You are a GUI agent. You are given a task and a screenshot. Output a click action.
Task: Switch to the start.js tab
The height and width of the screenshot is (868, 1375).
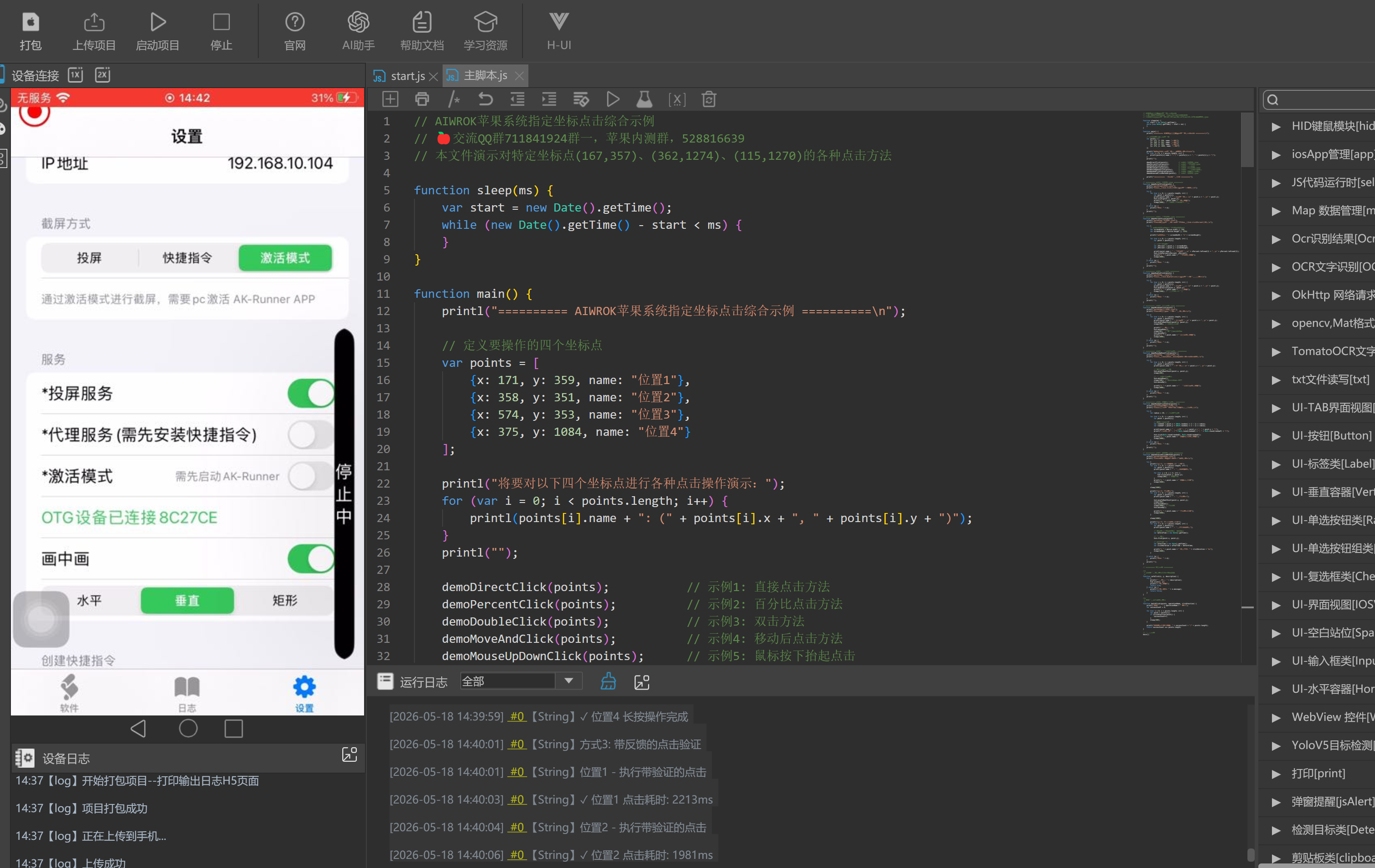pyautogui.click(x=407, y=75)
